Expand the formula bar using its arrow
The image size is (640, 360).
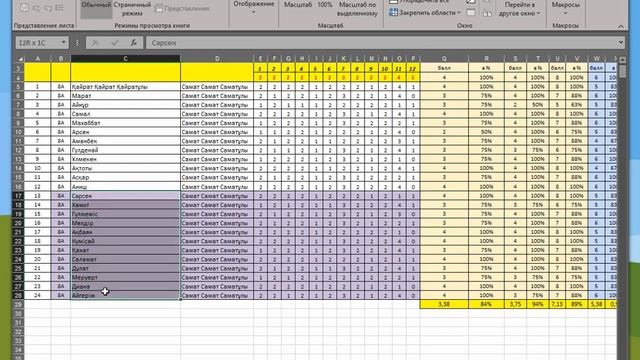[x=621, y=42]
